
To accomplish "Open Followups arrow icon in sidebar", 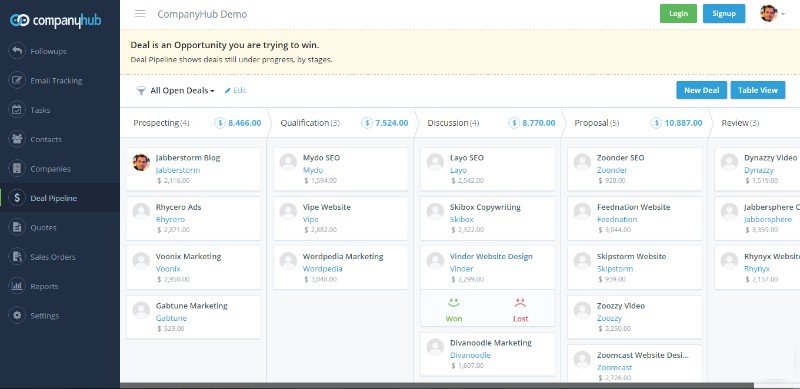I will [x=17, y=51].
